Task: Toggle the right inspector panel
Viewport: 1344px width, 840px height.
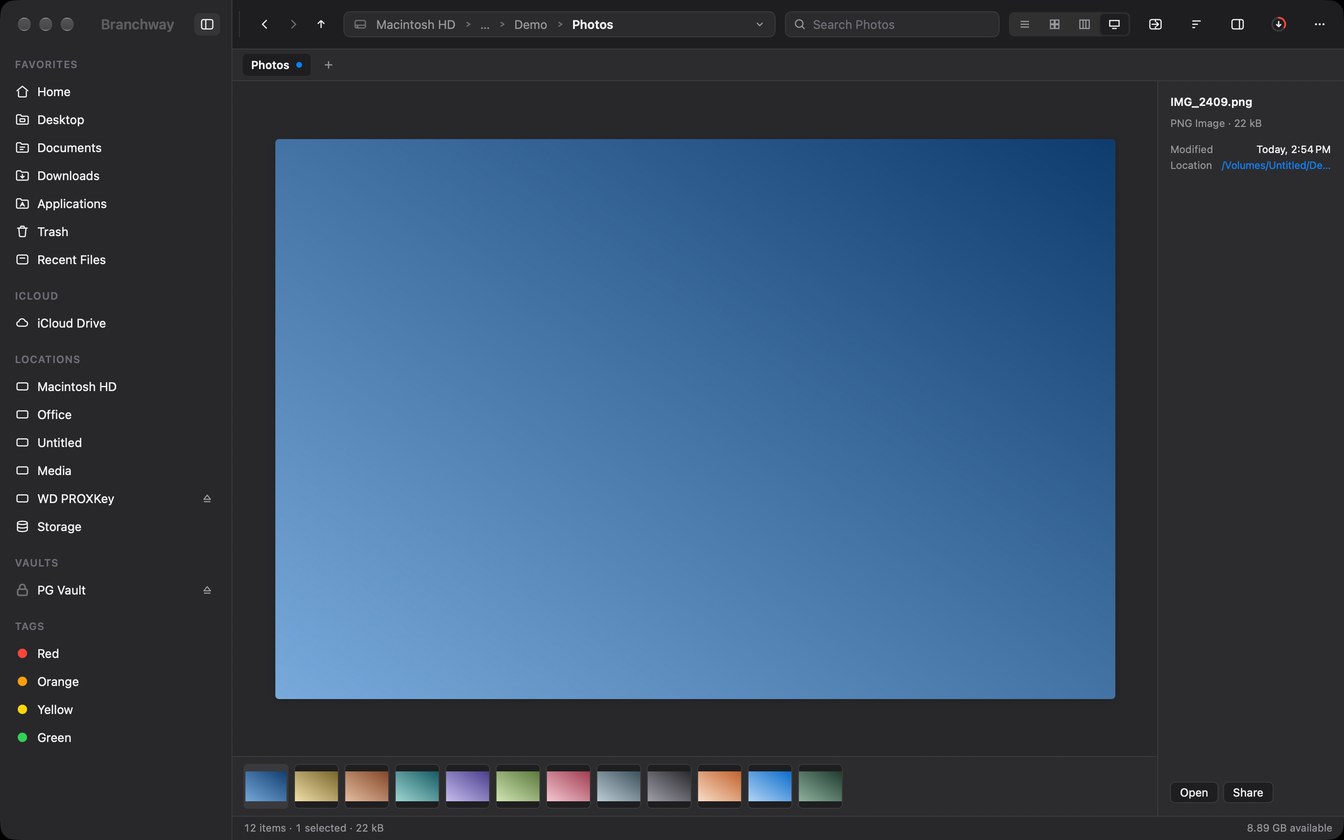Action: (x=1237, y=24)
